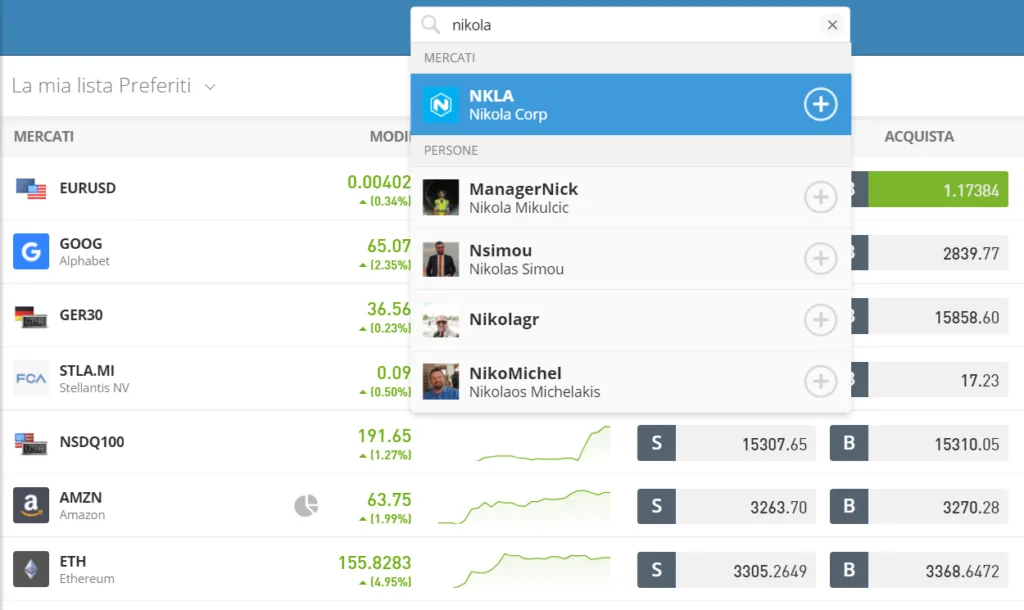This screenshot has width=1024, height=610.
Task: Click the Nikola Corp logo icon
Action: click(441, 104)
